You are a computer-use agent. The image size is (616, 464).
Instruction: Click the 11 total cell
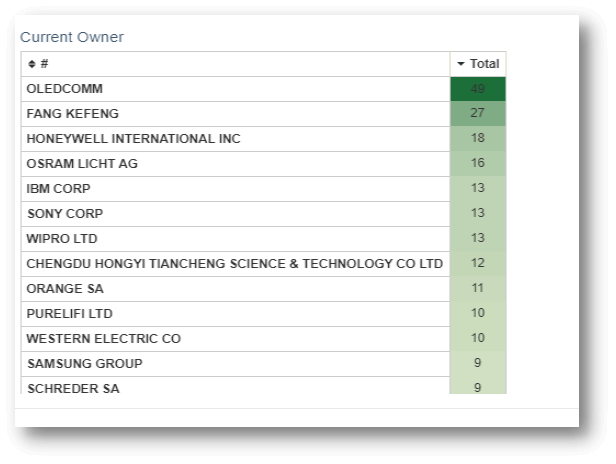pos(478,288)
